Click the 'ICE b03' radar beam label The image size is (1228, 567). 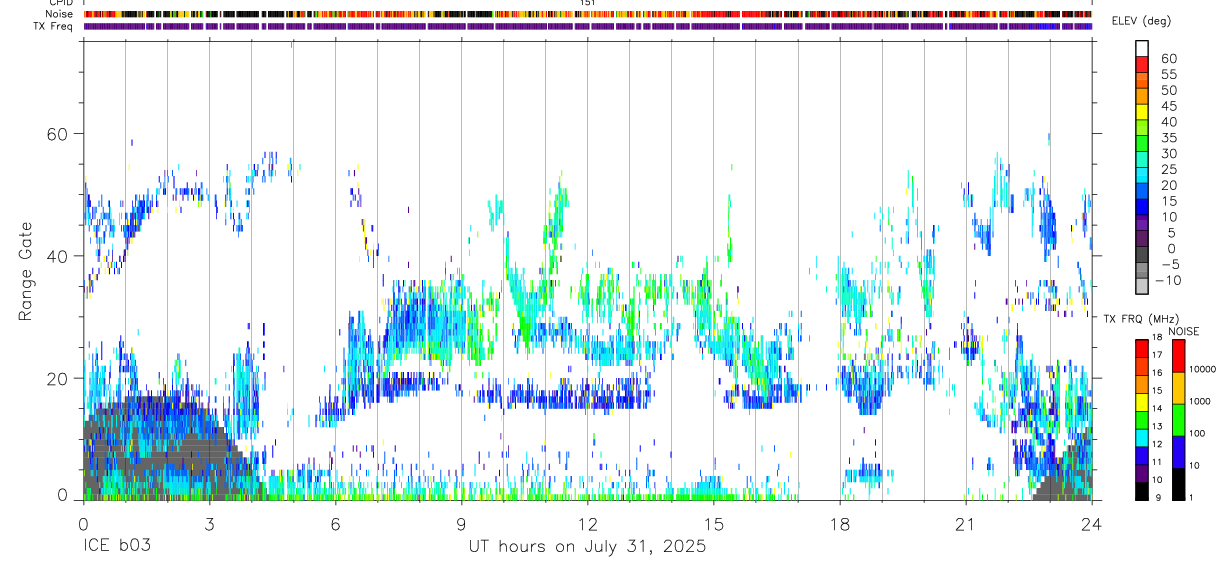coord(116,547)
